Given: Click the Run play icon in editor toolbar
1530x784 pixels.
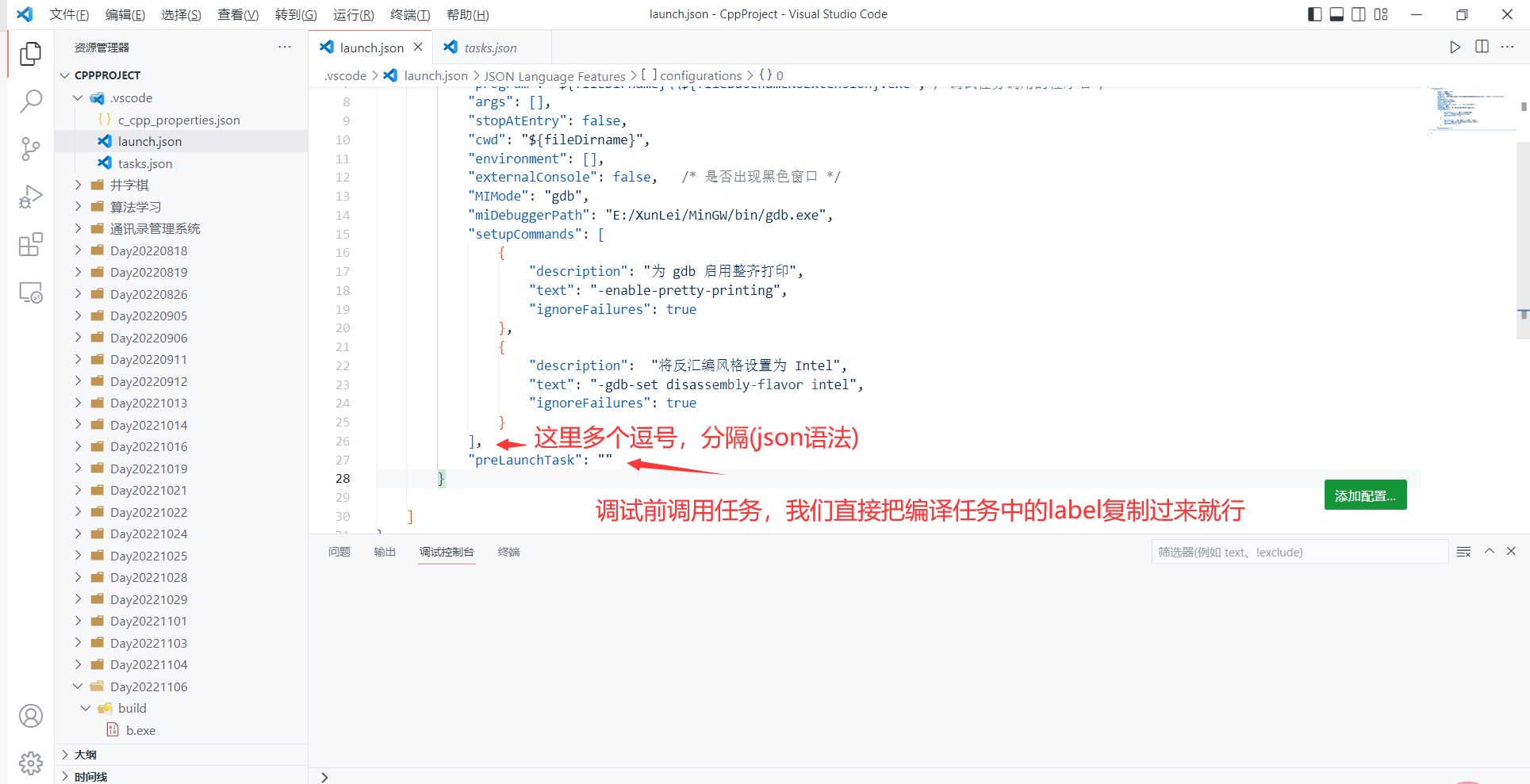Looking at the screenshot, I should pyautogui.click(x=1455, y=47).
